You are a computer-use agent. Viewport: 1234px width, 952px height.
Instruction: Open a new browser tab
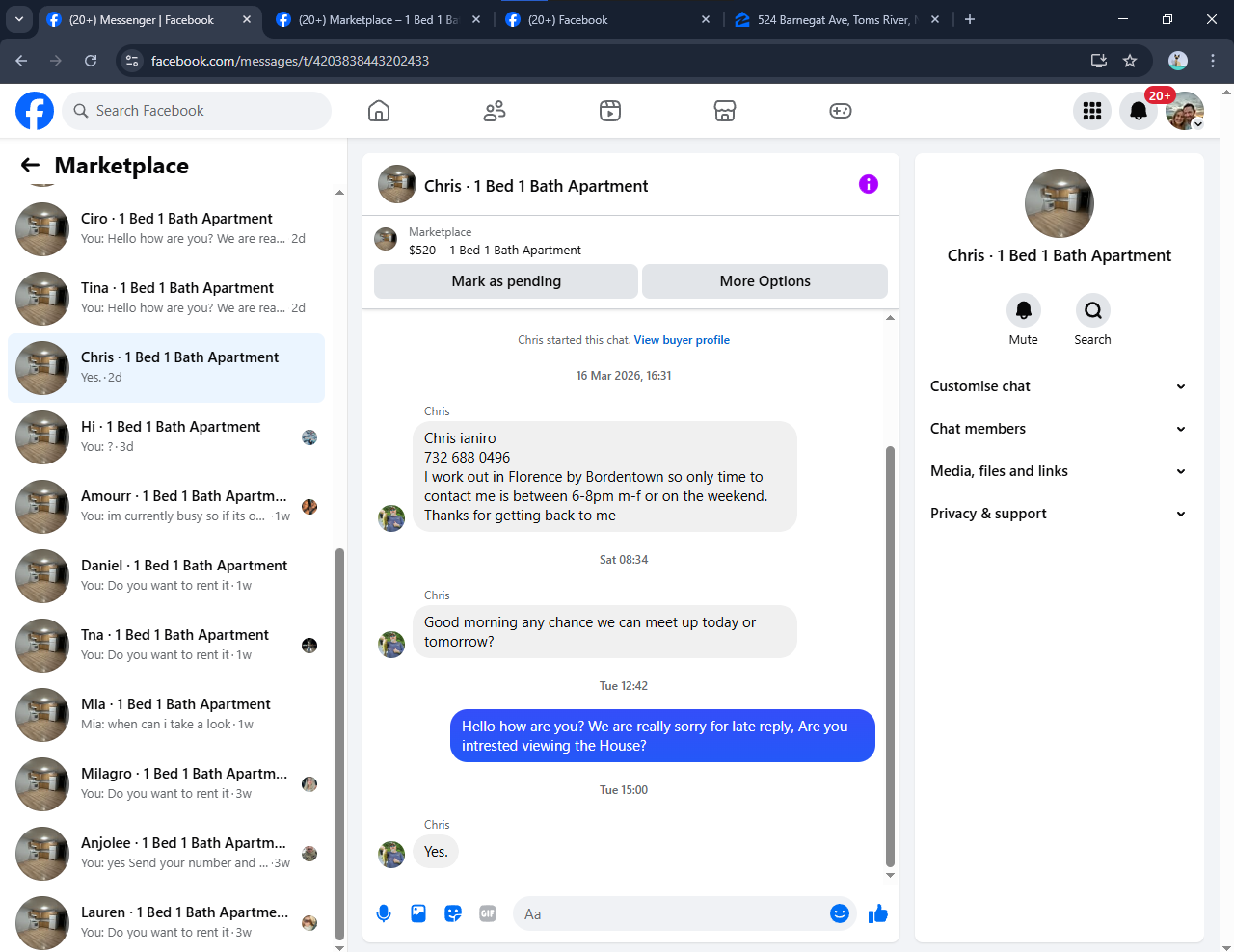click(x=970, y=19)
